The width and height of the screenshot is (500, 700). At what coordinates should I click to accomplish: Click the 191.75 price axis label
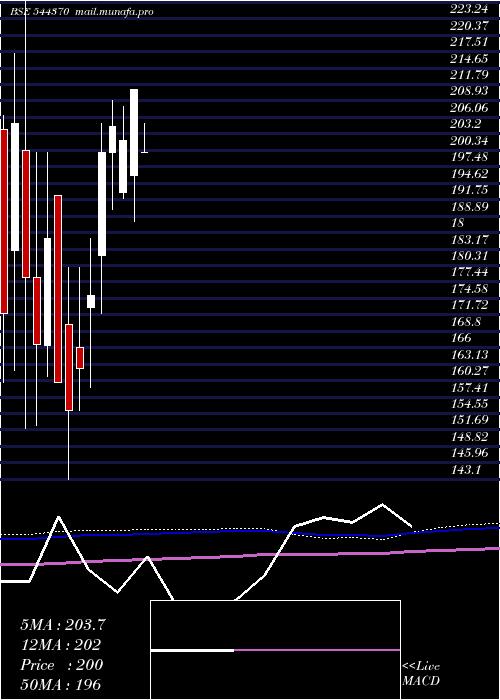coord(468,190)
